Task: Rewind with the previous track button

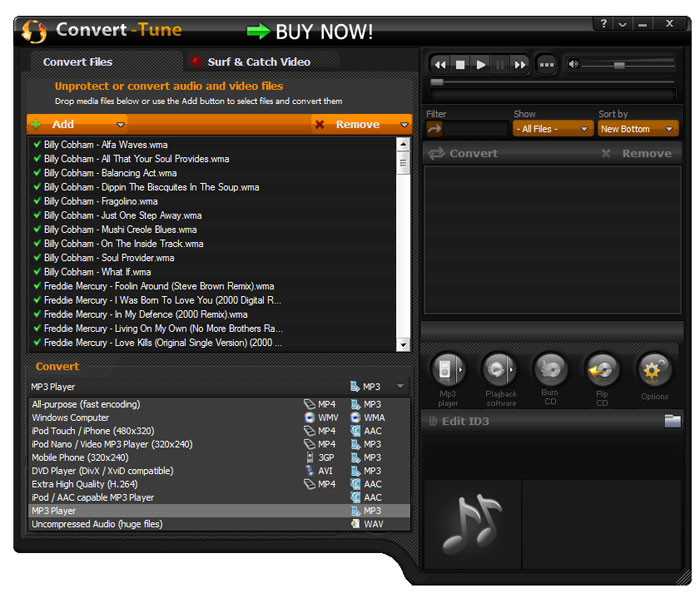Action: (x=440, y=65)
